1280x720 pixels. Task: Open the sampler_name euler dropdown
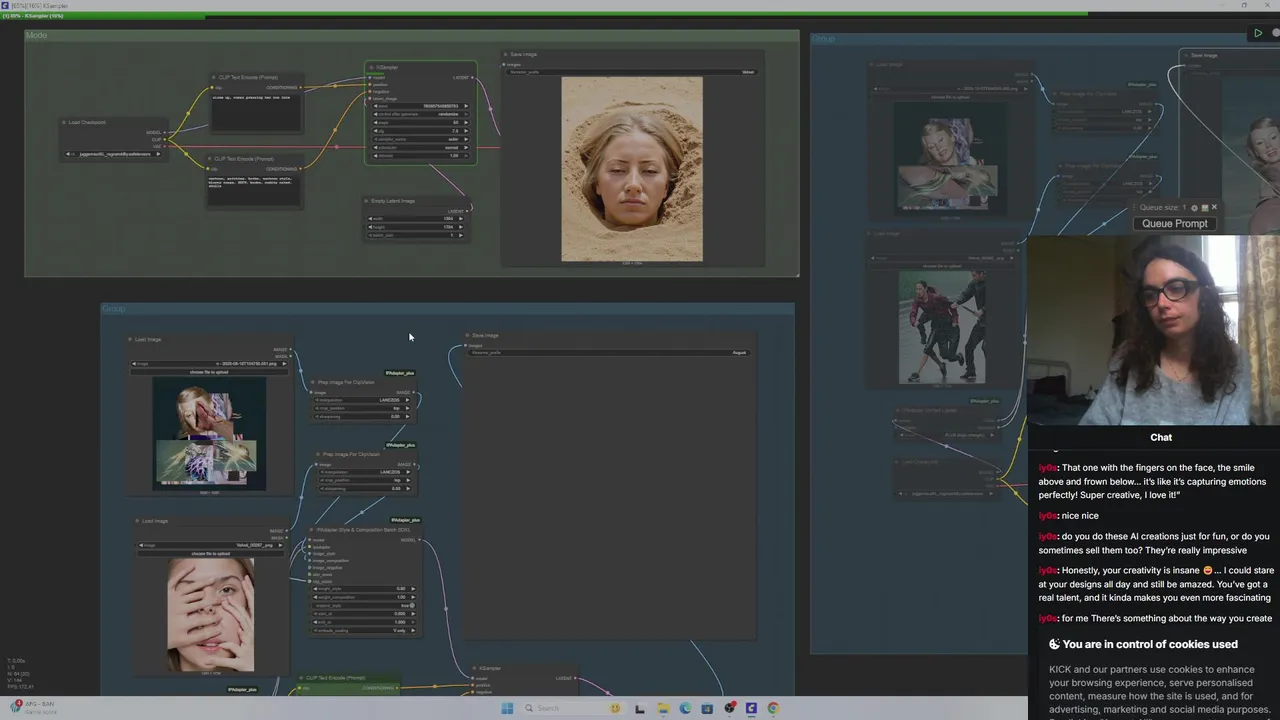click(x=420, y=139)
